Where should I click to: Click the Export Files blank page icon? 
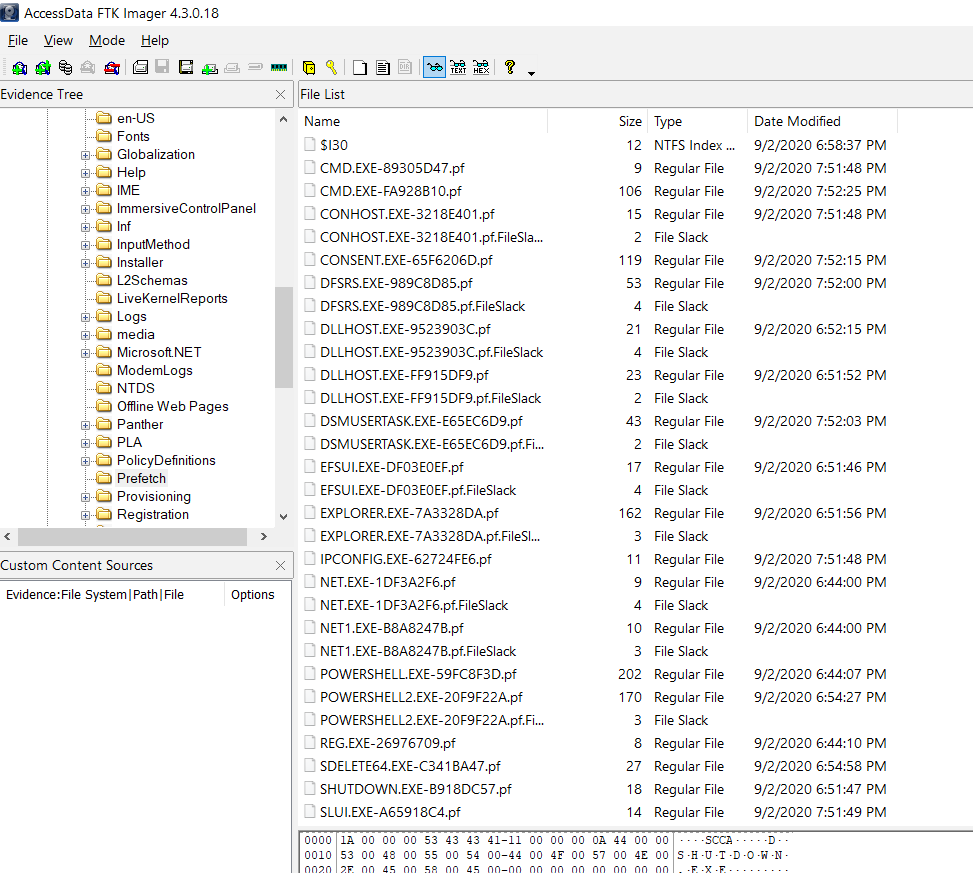(x=360, y=68)
